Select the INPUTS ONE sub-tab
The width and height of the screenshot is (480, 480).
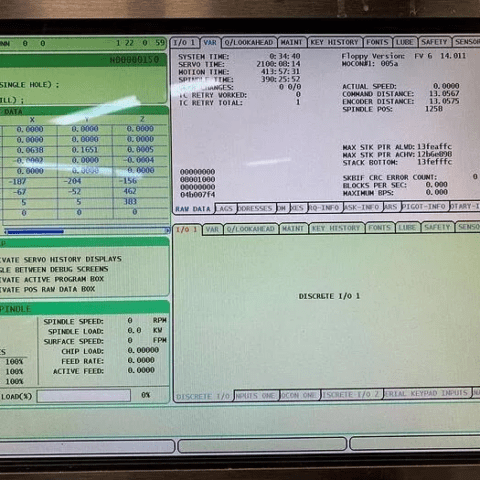point(256,396)
